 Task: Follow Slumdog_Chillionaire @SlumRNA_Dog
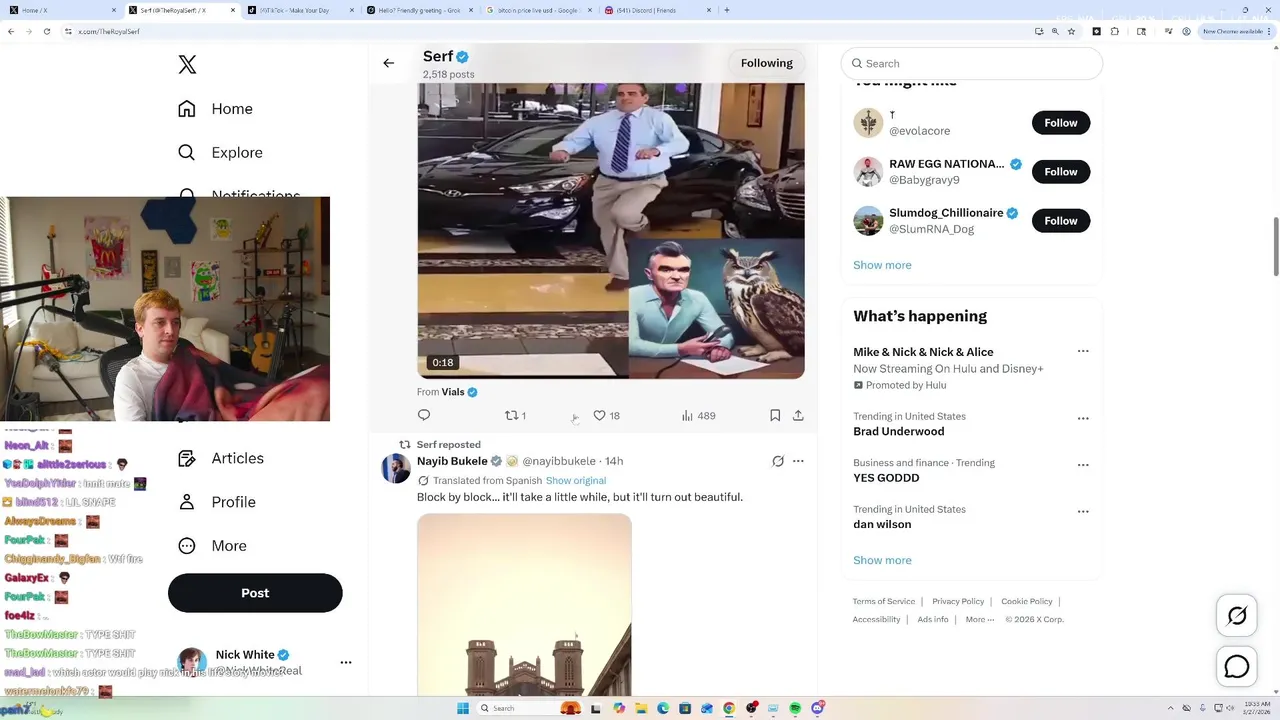pyautogui.click(x=1061, y=221)
